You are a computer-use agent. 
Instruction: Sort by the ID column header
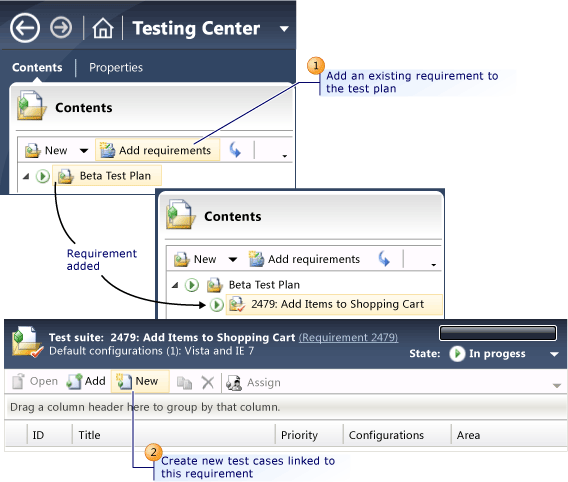click(x=50, y=435)
